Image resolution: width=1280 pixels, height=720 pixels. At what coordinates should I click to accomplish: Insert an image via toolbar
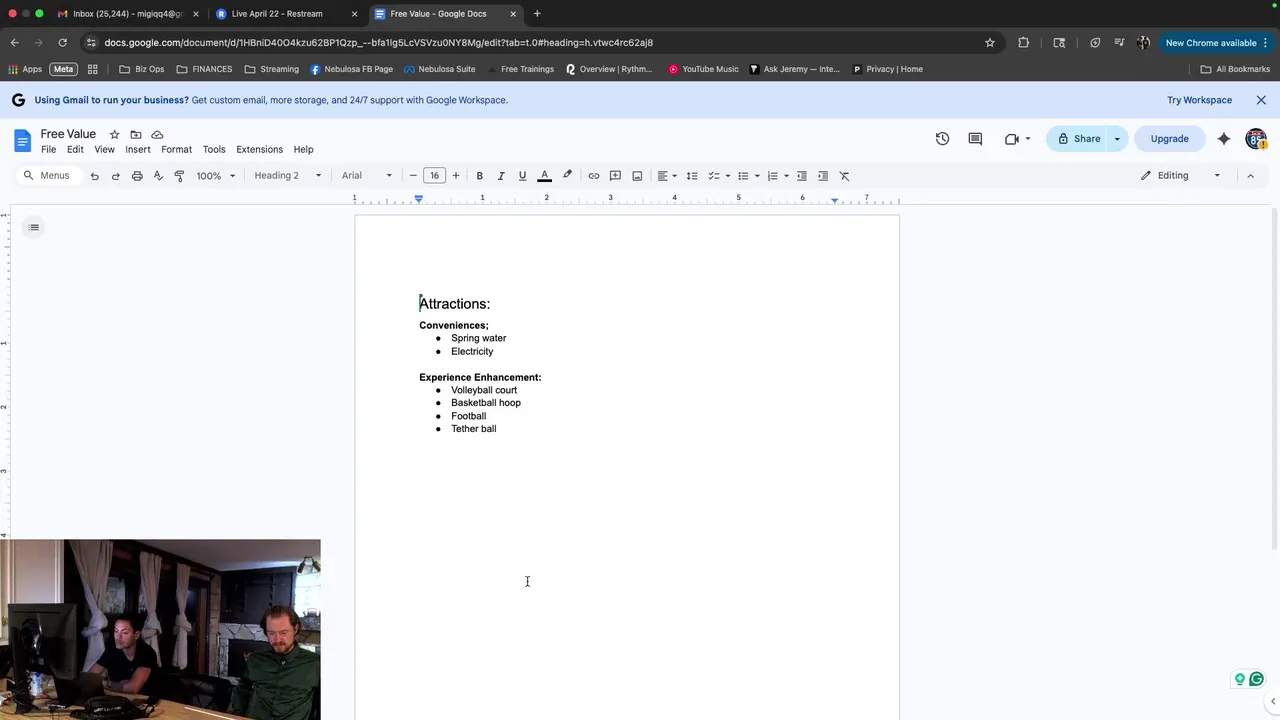point(637,176)
